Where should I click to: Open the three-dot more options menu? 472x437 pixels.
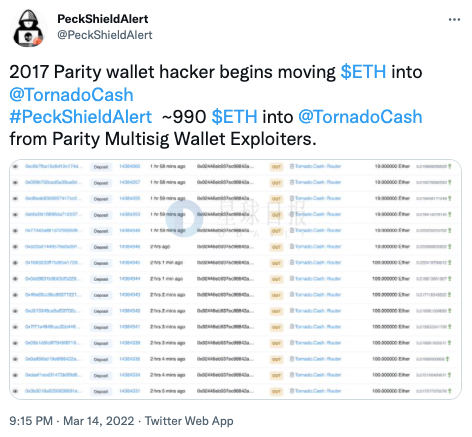click(x=454, y=20)
